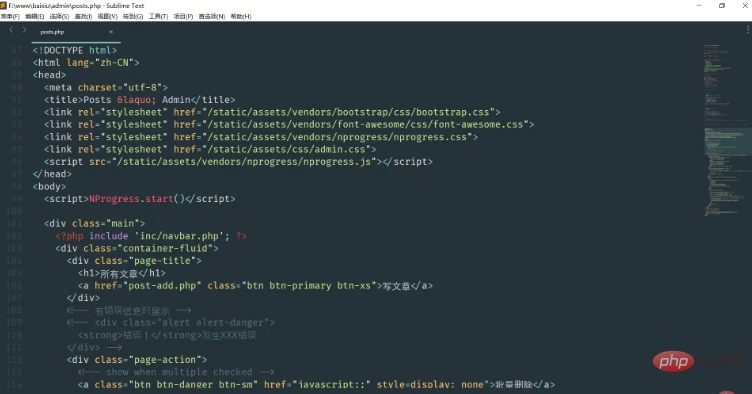Click the 'show when multiple checked' comment

176,372
